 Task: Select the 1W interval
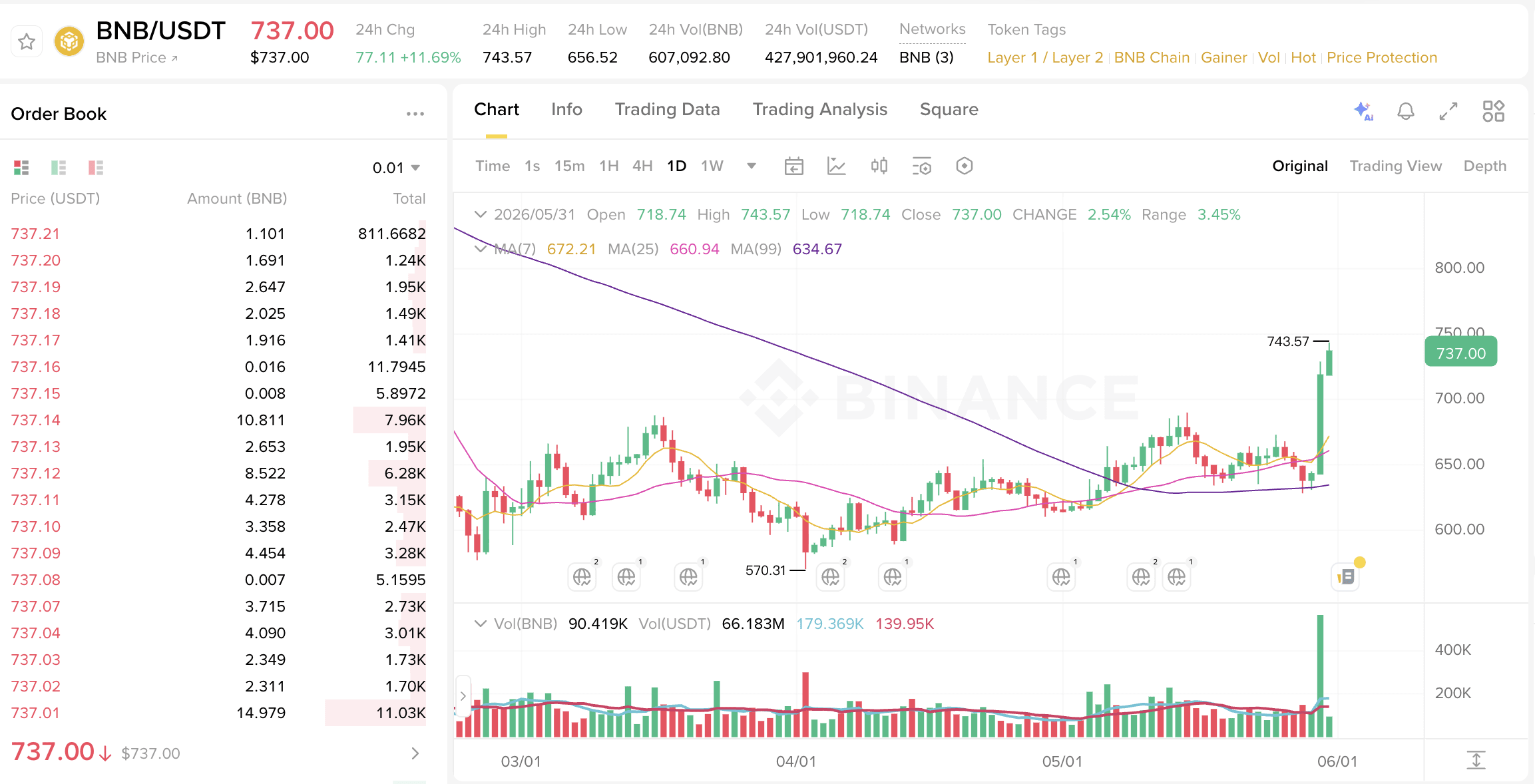pos(712,166)
